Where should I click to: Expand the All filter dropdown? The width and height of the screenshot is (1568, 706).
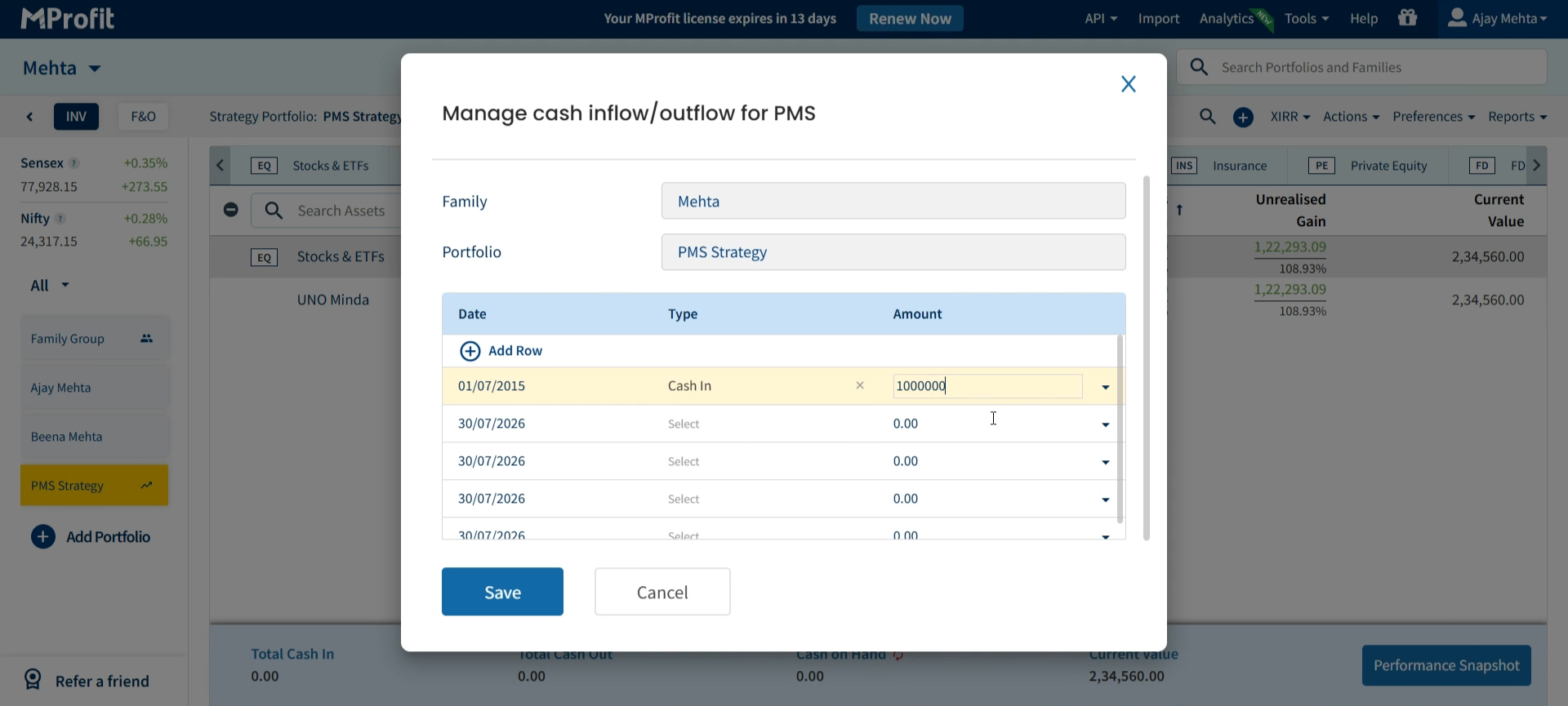(x=50, y=286)
